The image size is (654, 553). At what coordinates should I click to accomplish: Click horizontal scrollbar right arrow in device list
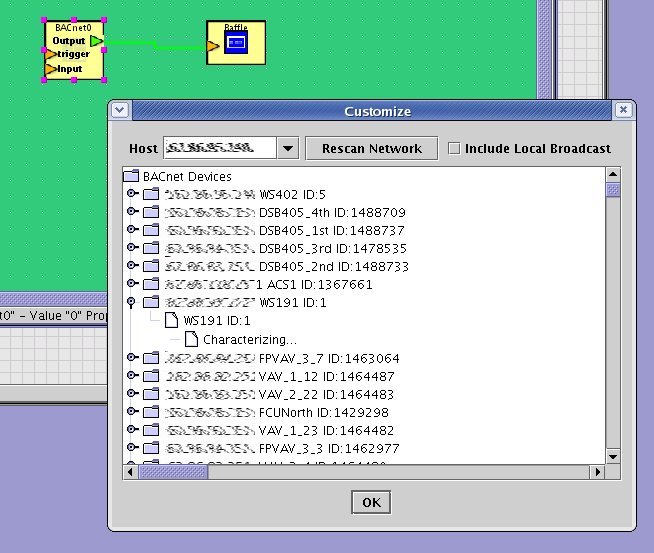point(597,472)
